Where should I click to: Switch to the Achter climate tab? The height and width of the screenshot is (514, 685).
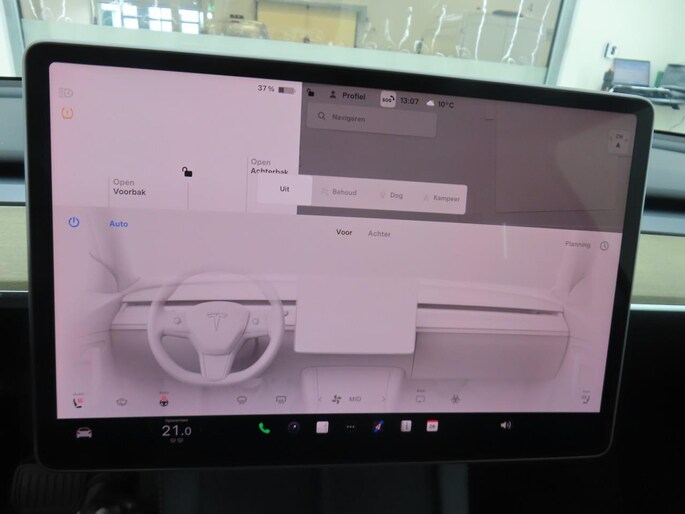point(380,234)
